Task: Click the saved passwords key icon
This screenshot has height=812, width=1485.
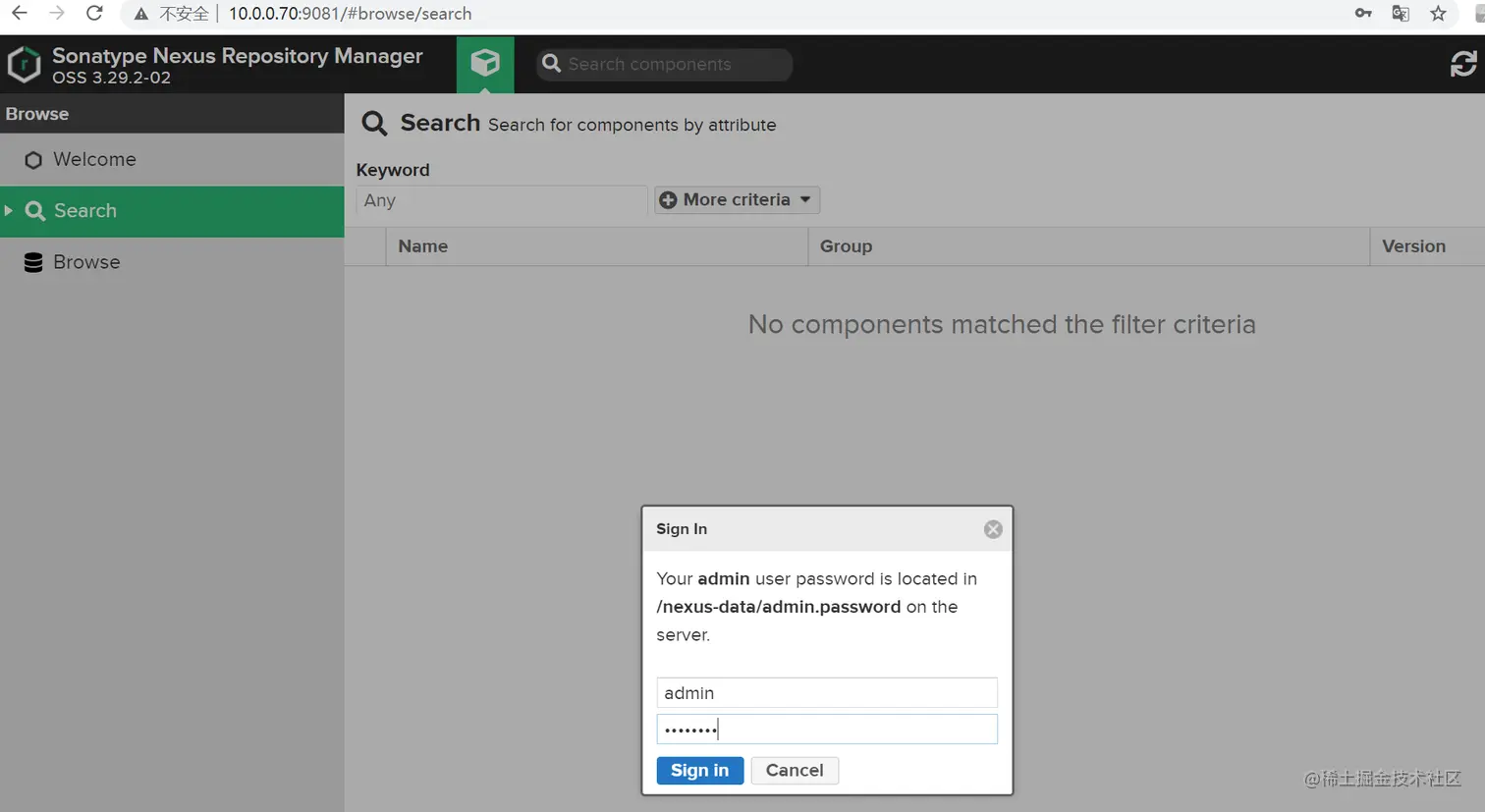Action: pos(1363,14)
